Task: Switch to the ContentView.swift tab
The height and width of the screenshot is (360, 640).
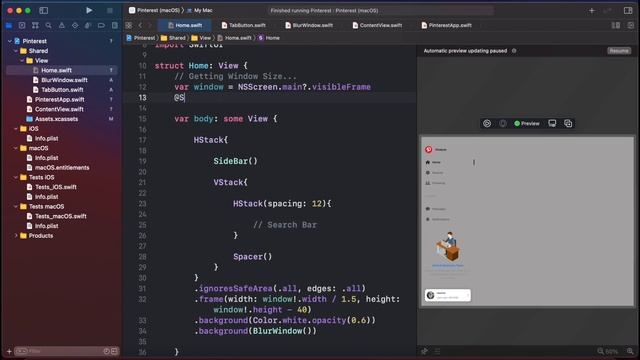Action: [377, 25]
